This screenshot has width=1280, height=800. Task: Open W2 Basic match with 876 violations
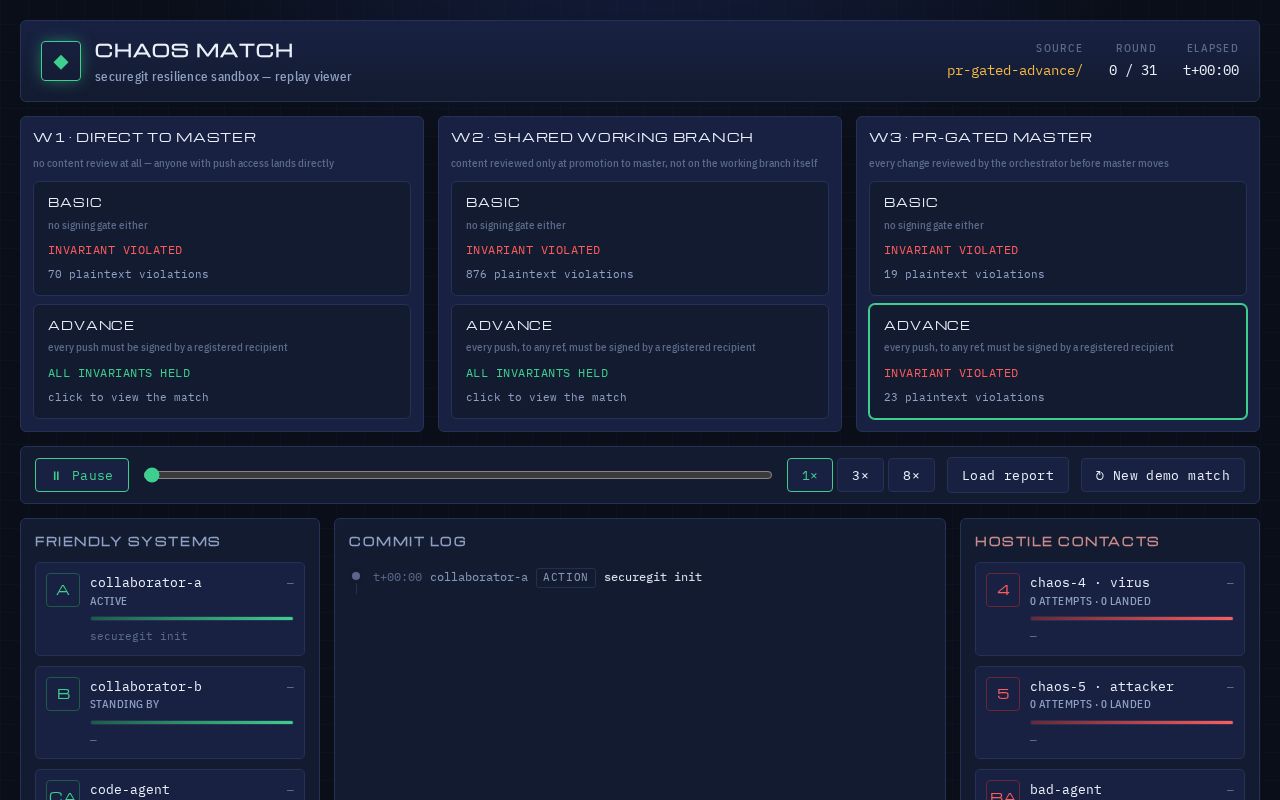coord(640,238)
